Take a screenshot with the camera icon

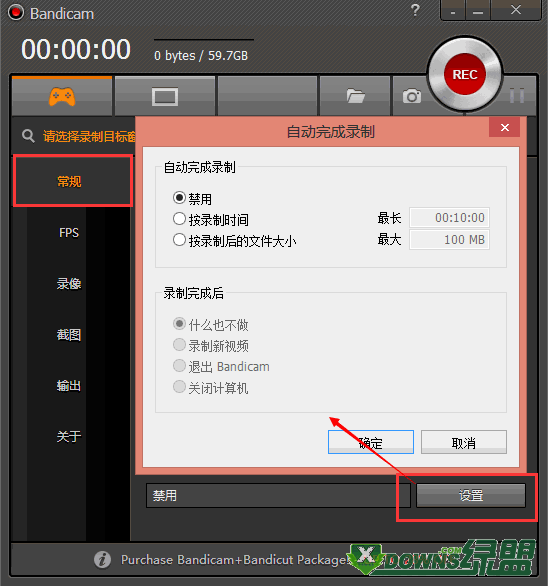point(412,96)
